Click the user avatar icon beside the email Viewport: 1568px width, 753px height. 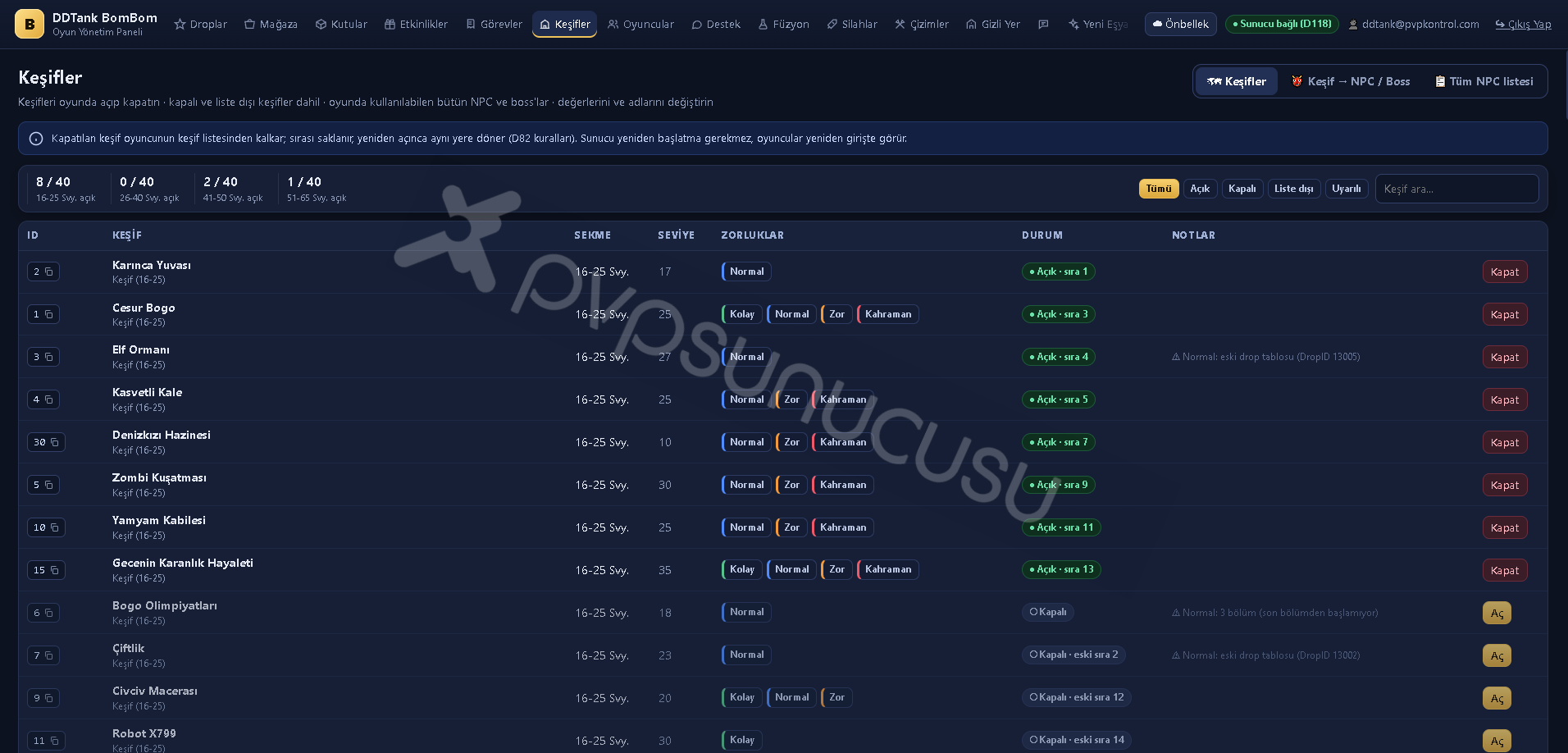[x=1353, y=25]
